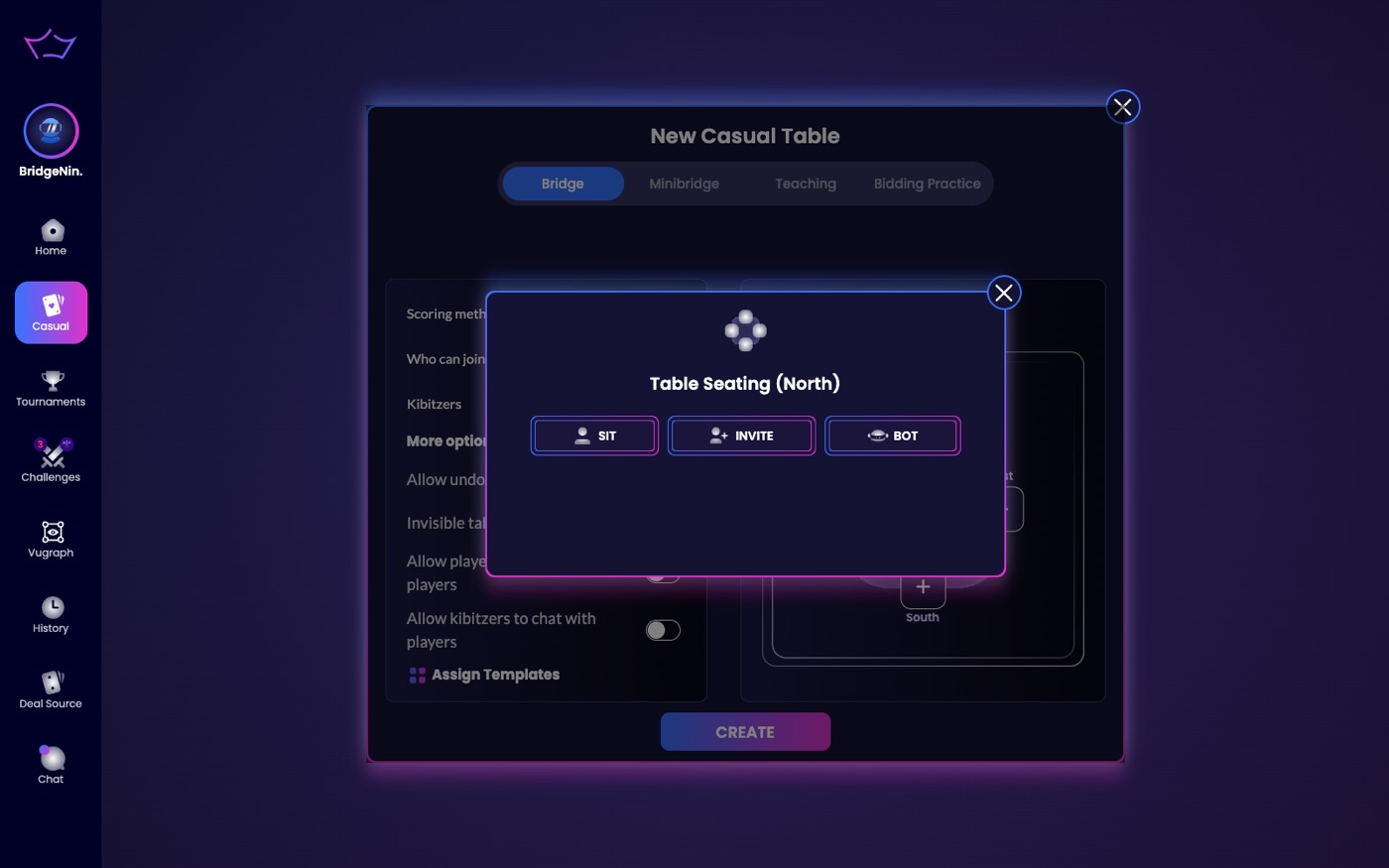The image size is (1389, 868).
Task: Open the BridgeNin. profile avatar
Action: [x=51, y=131]
